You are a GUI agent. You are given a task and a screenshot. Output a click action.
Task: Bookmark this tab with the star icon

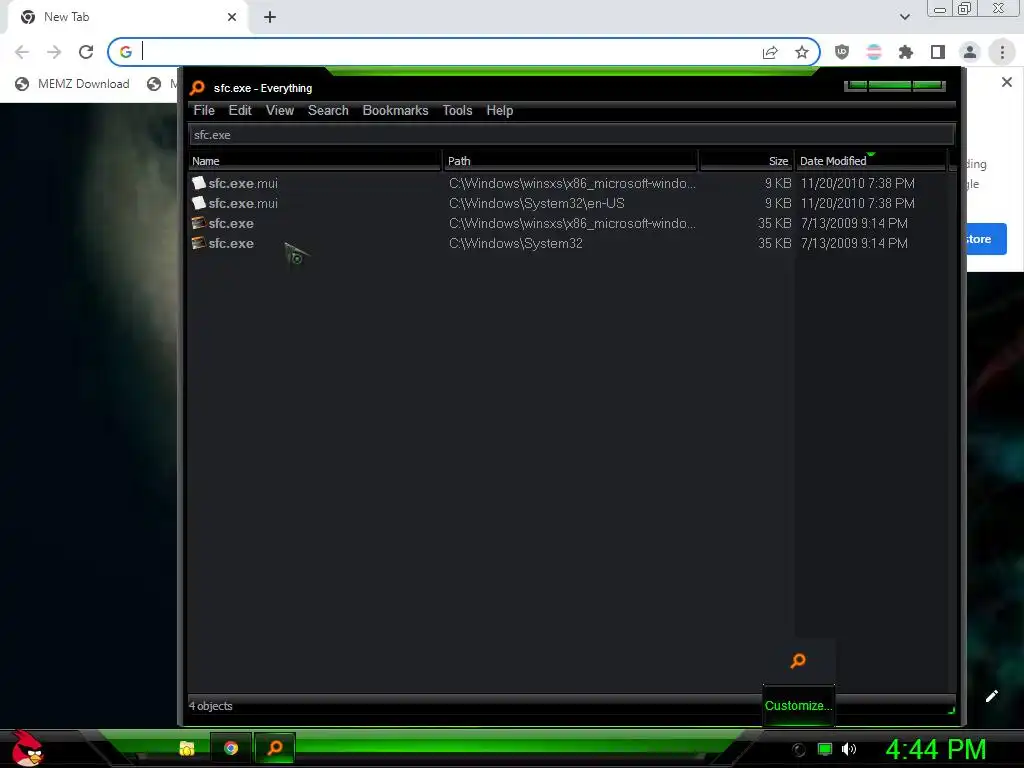tap(802, 52)
